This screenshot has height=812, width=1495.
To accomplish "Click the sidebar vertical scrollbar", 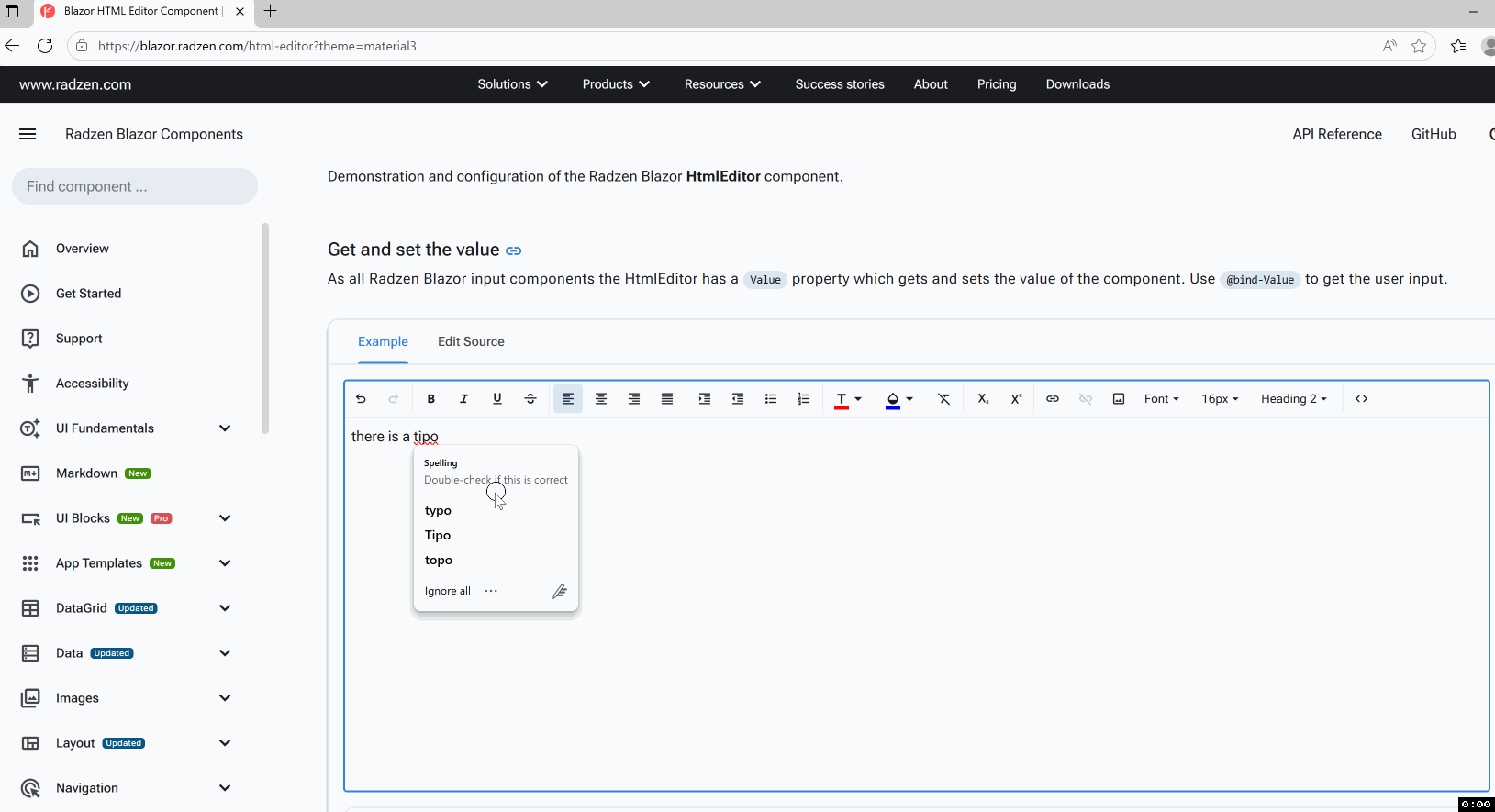I will [x=265, y=328].
